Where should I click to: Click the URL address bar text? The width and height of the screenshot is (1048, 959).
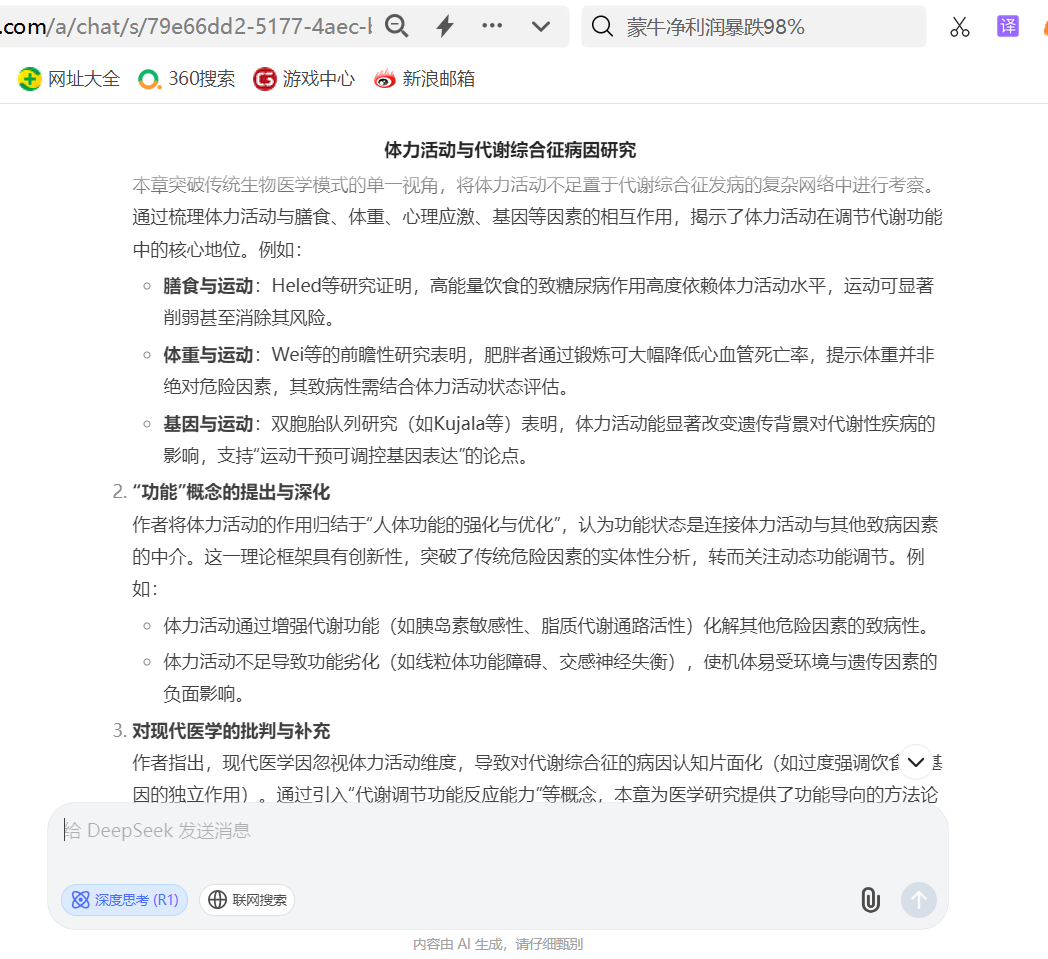tap(186, 27)
